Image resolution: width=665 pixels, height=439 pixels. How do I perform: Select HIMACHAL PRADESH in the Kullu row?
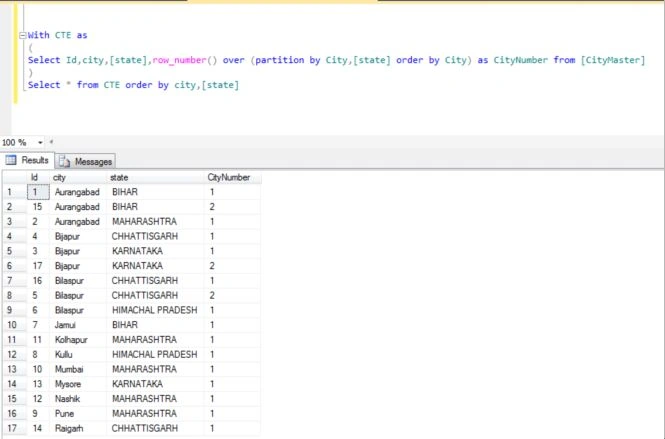[x=155, y=355]
